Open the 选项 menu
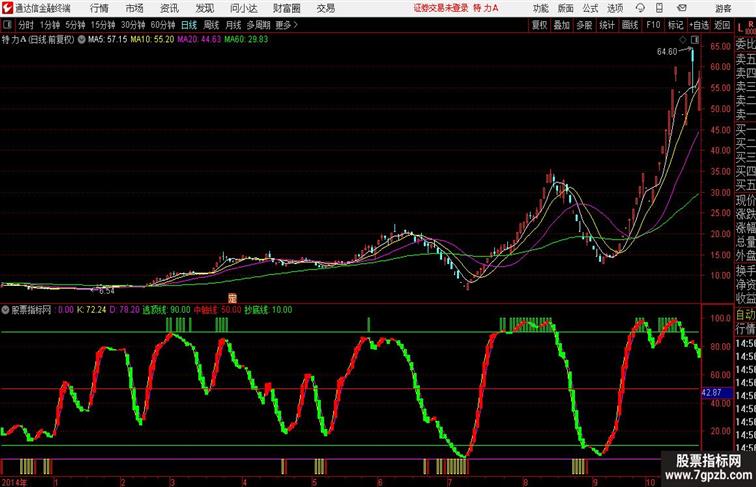 (615, 8)
